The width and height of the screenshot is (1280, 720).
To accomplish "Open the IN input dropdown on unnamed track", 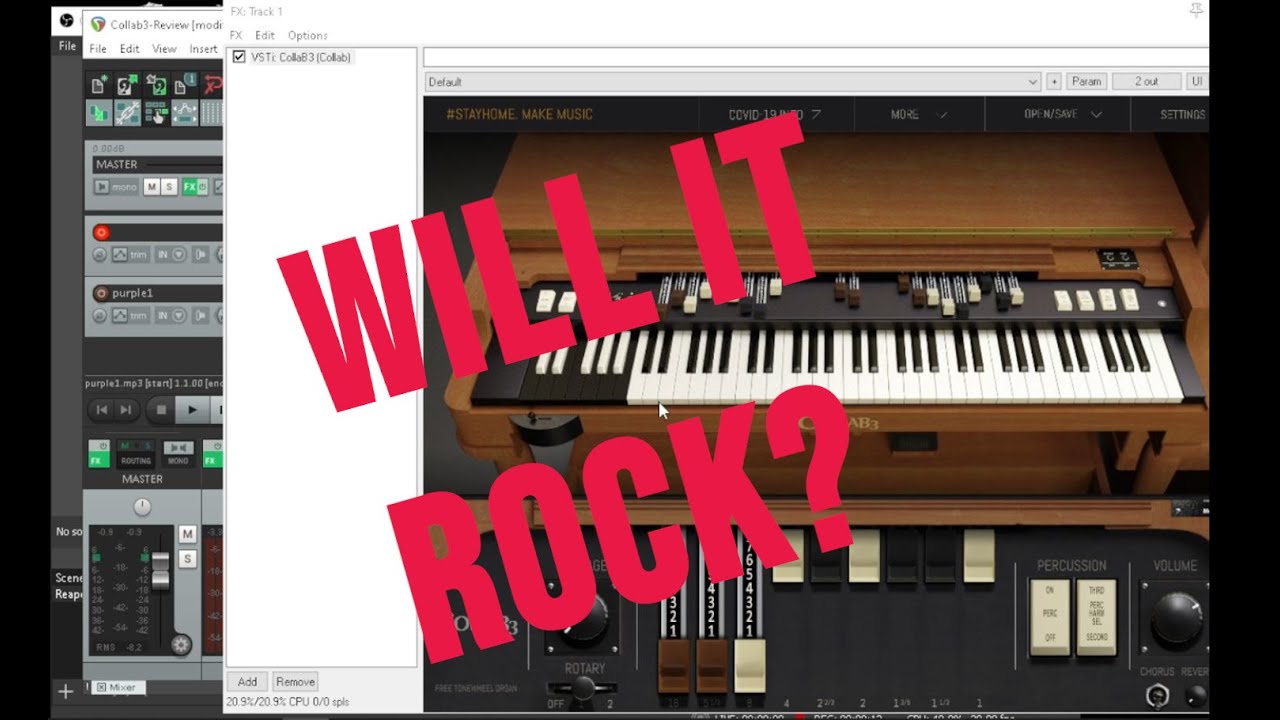I will click(170, 255).
